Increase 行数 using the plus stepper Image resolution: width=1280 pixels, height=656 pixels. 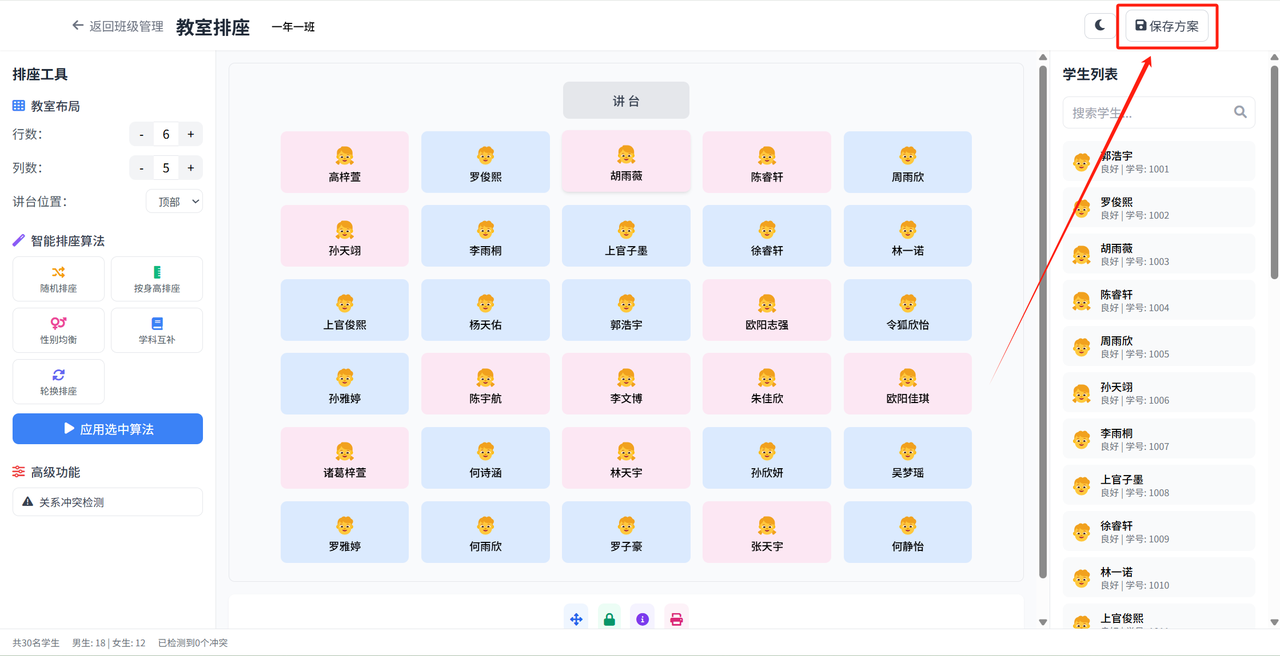pos(187,133)
